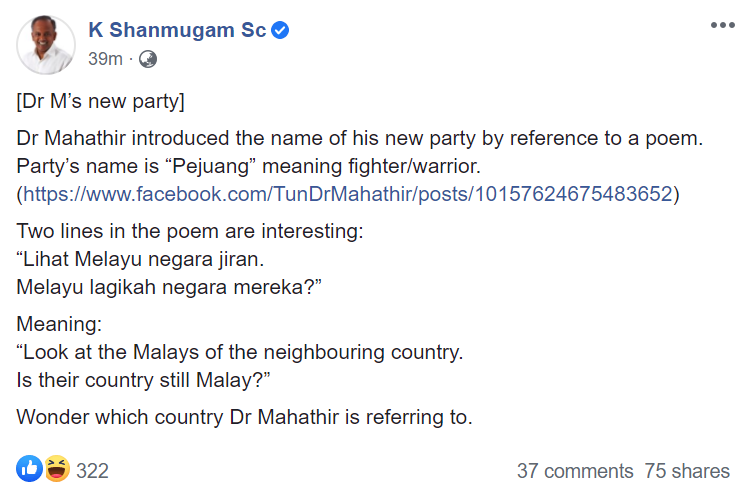The height and width of the screenshot is (498, 743).
Task: Click the blue Like reaction icon
Action: (x=30, y=468)
